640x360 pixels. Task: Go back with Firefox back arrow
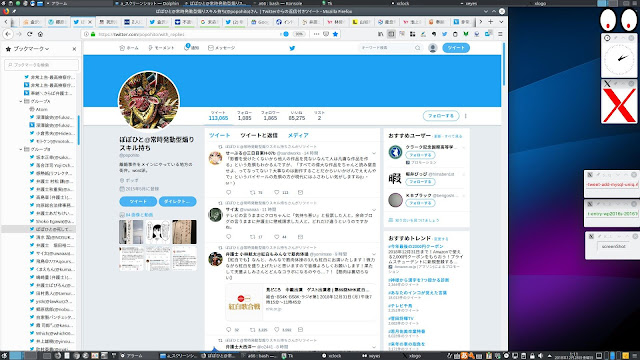click(x=8, y=34)
